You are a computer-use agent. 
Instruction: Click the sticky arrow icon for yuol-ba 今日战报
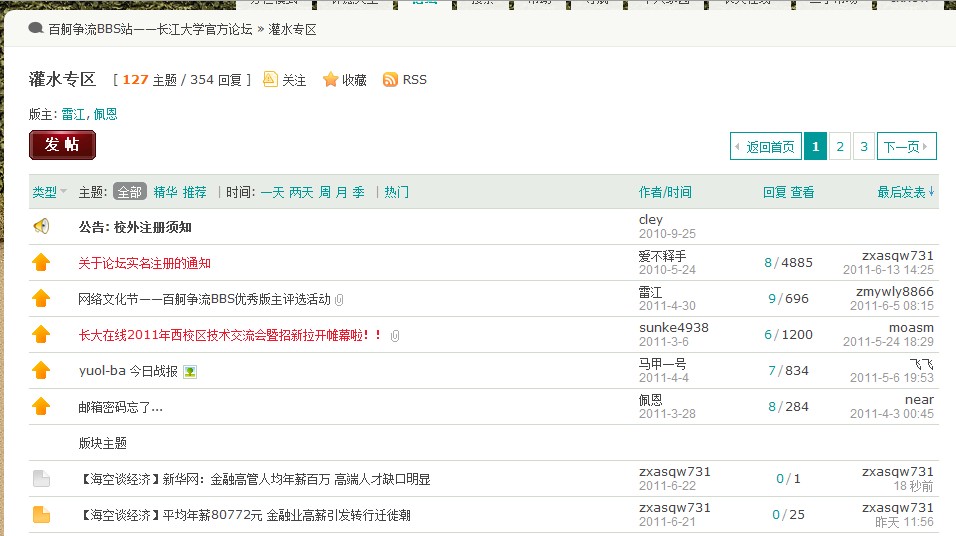click(x=41, y=370)
